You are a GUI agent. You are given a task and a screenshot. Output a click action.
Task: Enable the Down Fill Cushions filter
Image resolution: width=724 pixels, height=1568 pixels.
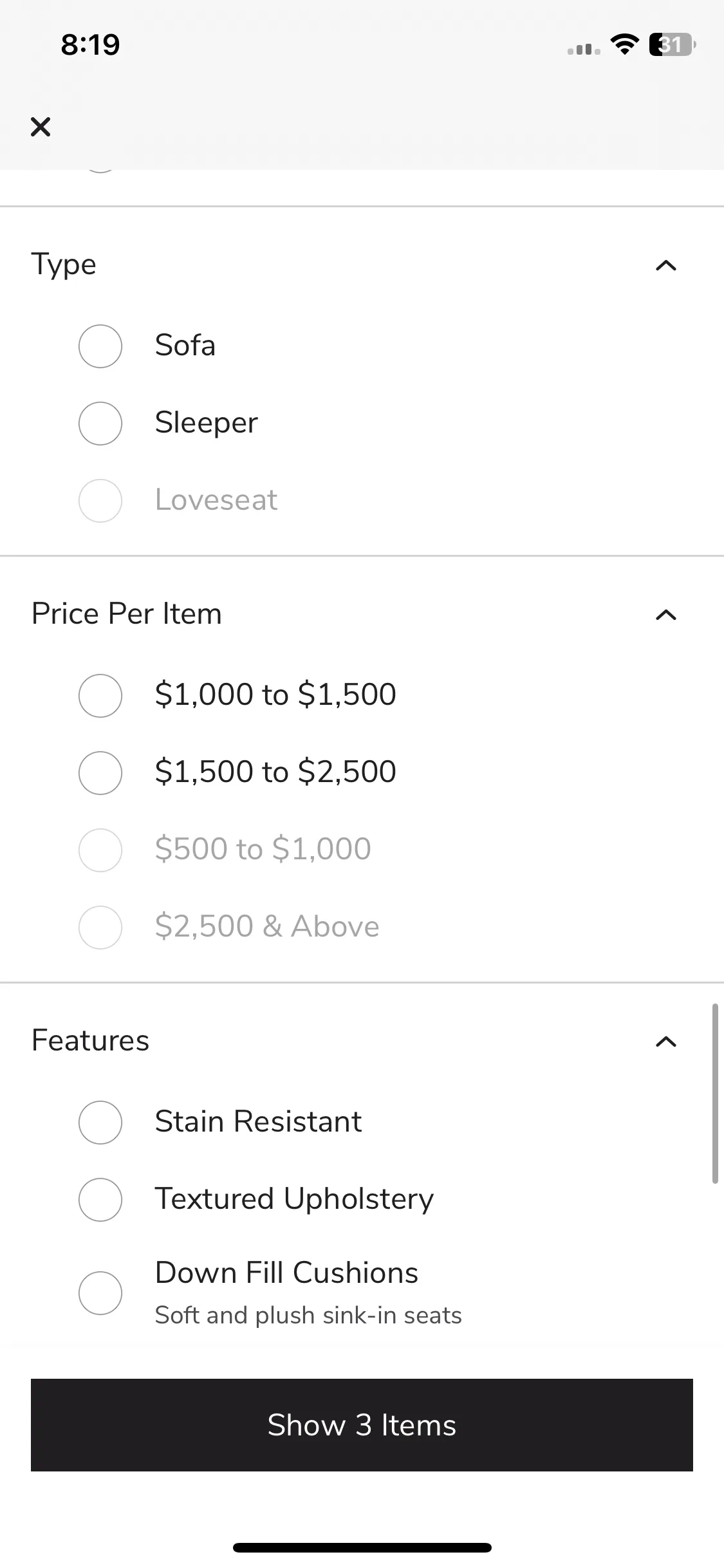pyautogui.click(x=100, y=1293)
